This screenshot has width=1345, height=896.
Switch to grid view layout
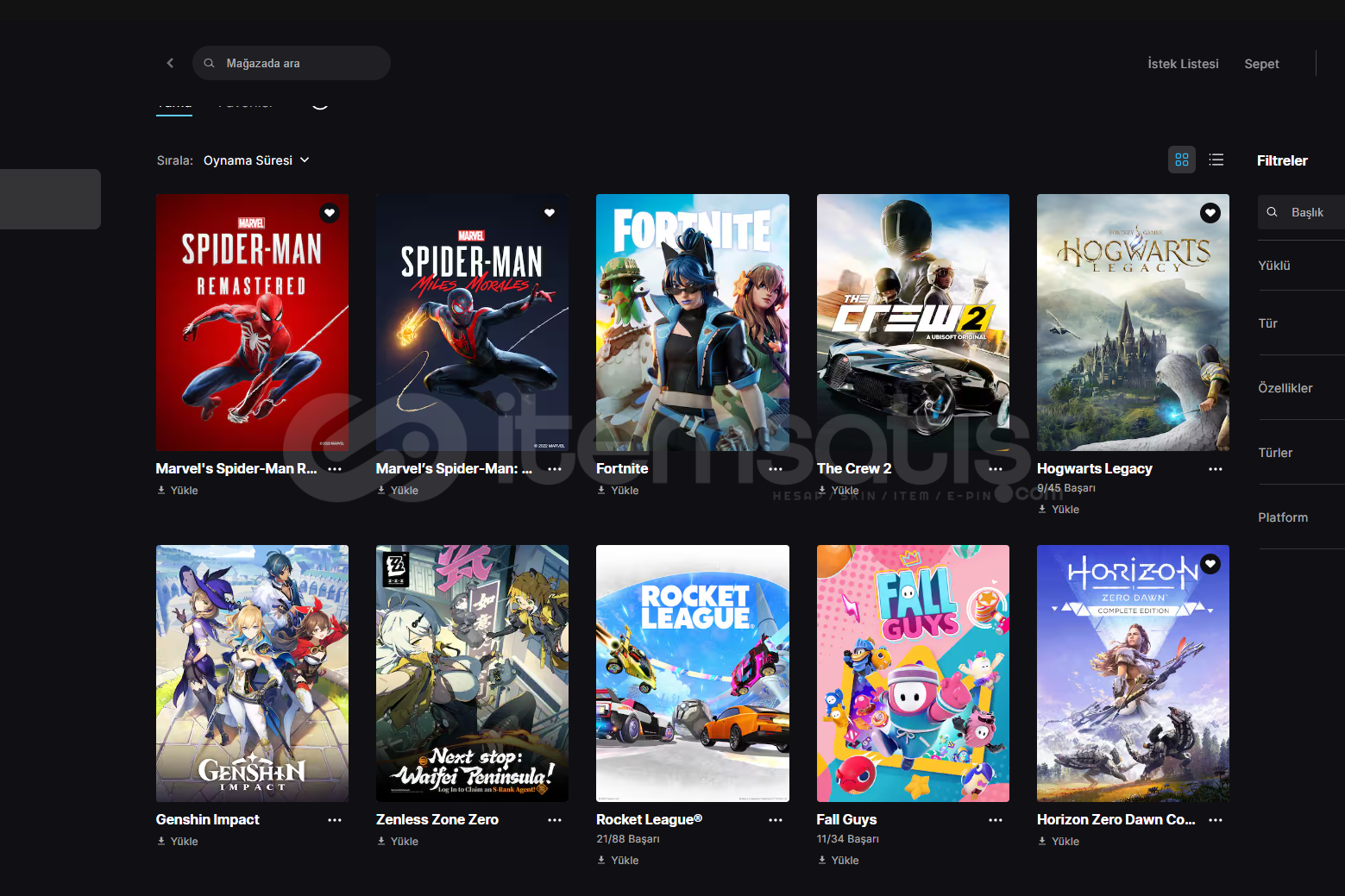1182,160
